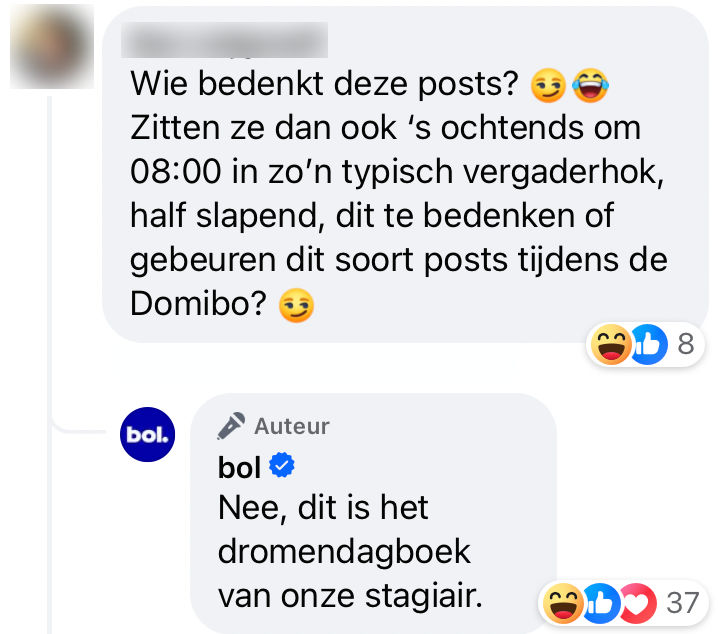Open the bol profile avatar
The width and height of the screenshot is (718, 634).
click(x=147, y=434)
